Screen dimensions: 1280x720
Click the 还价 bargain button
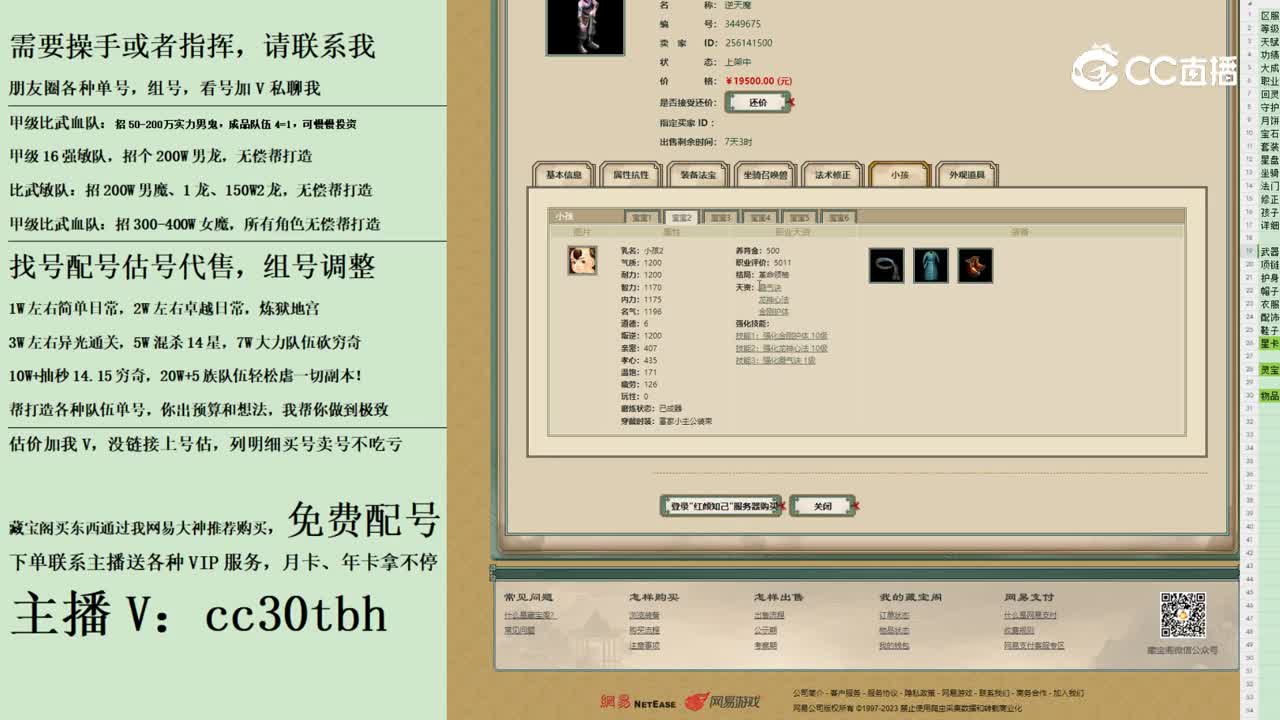758,102
